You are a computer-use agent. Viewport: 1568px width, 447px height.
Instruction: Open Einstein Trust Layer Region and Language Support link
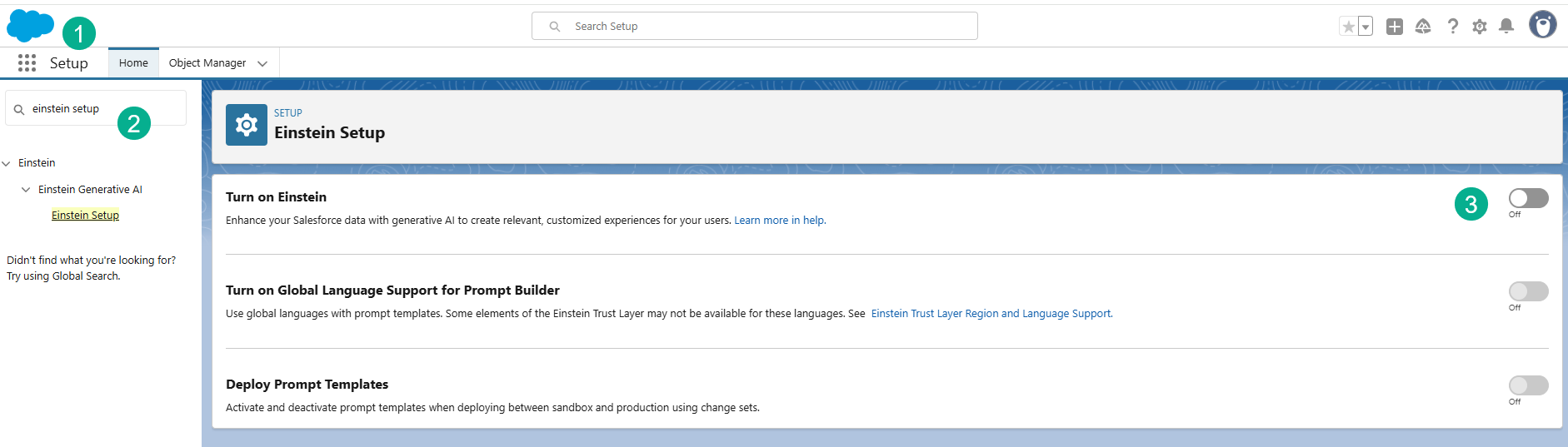tap(991, 314)
